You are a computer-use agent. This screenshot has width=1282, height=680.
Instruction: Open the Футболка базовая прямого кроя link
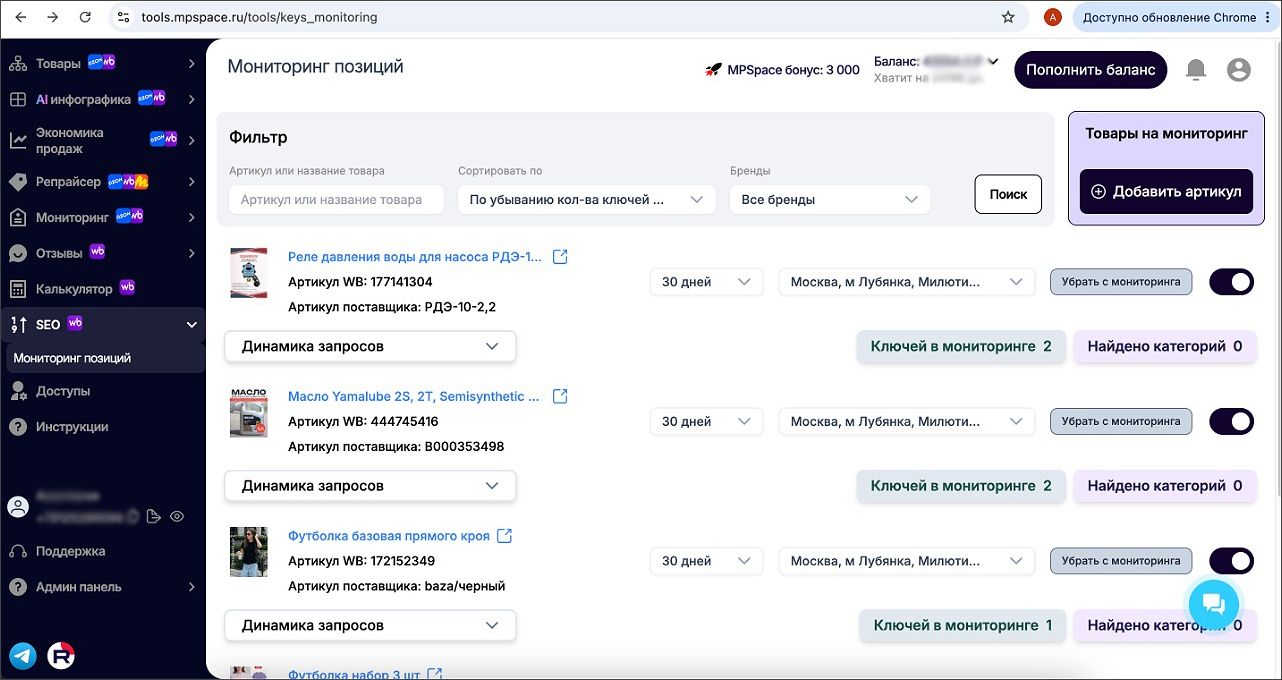pos(389,536)
